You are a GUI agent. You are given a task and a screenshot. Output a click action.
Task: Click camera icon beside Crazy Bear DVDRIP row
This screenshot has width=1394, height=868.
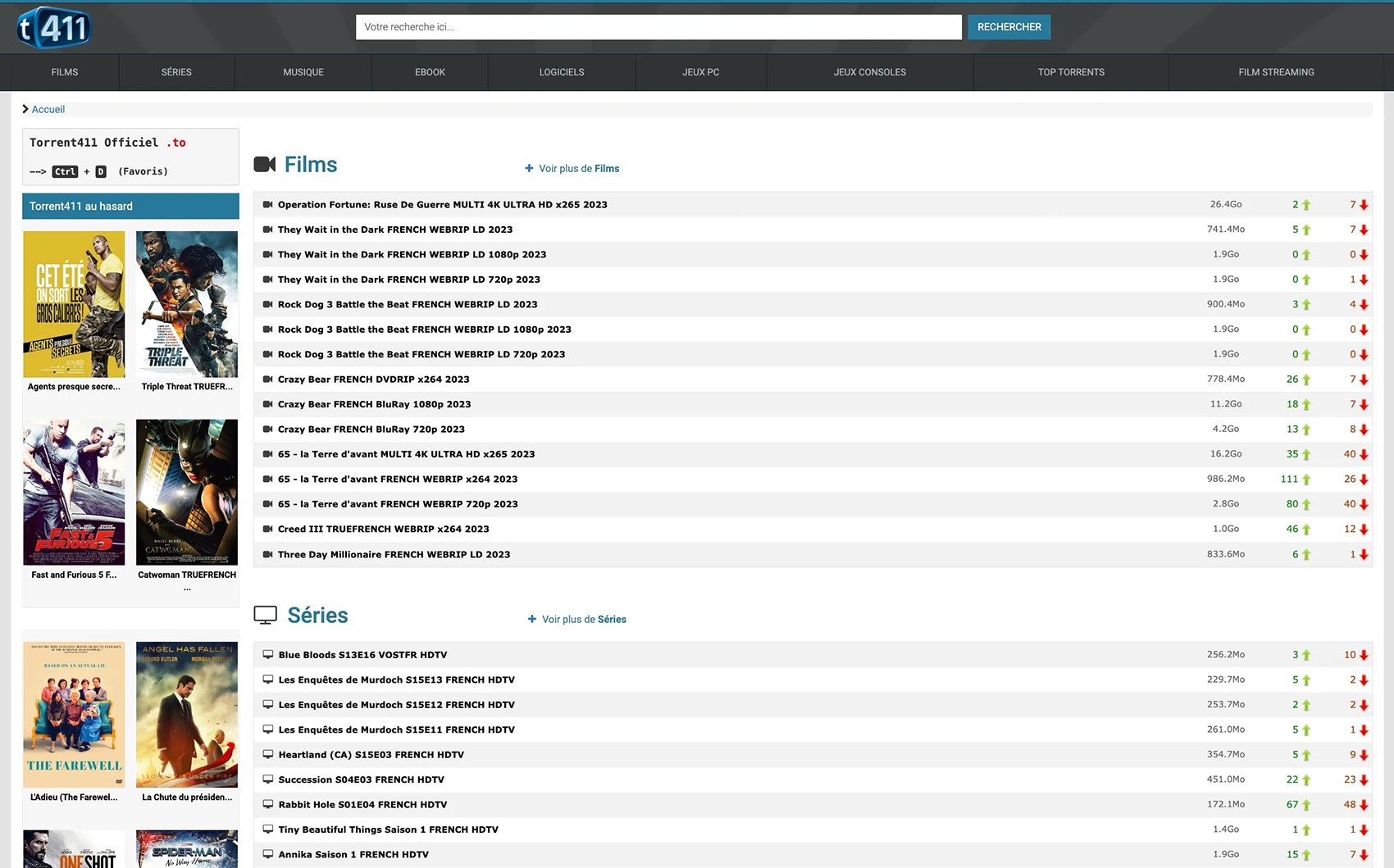tap(267, 379)
